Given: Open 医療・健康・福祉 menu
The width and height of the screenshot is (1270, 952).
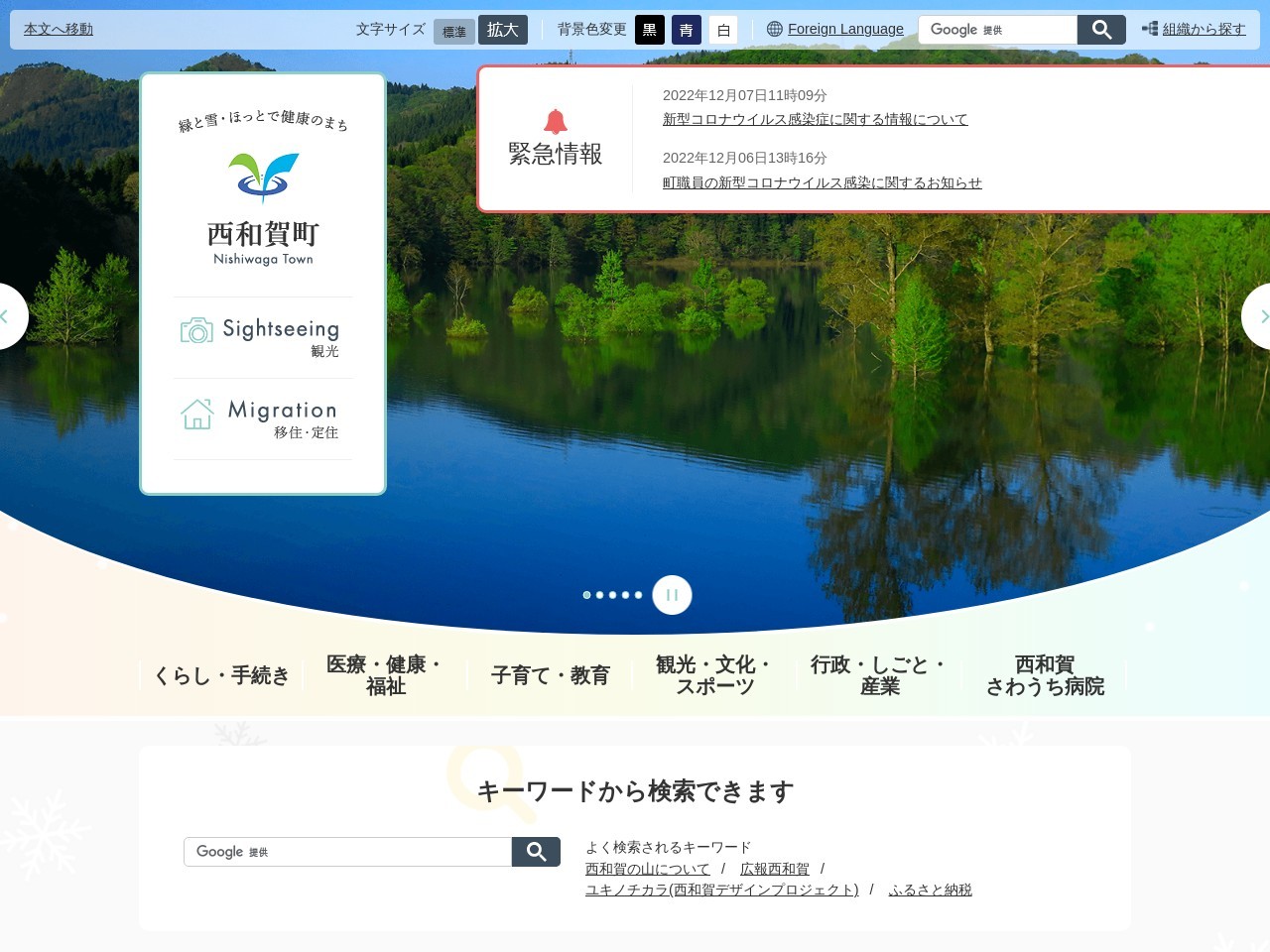Looking at the screenshot, I should (x=385, y=675).
